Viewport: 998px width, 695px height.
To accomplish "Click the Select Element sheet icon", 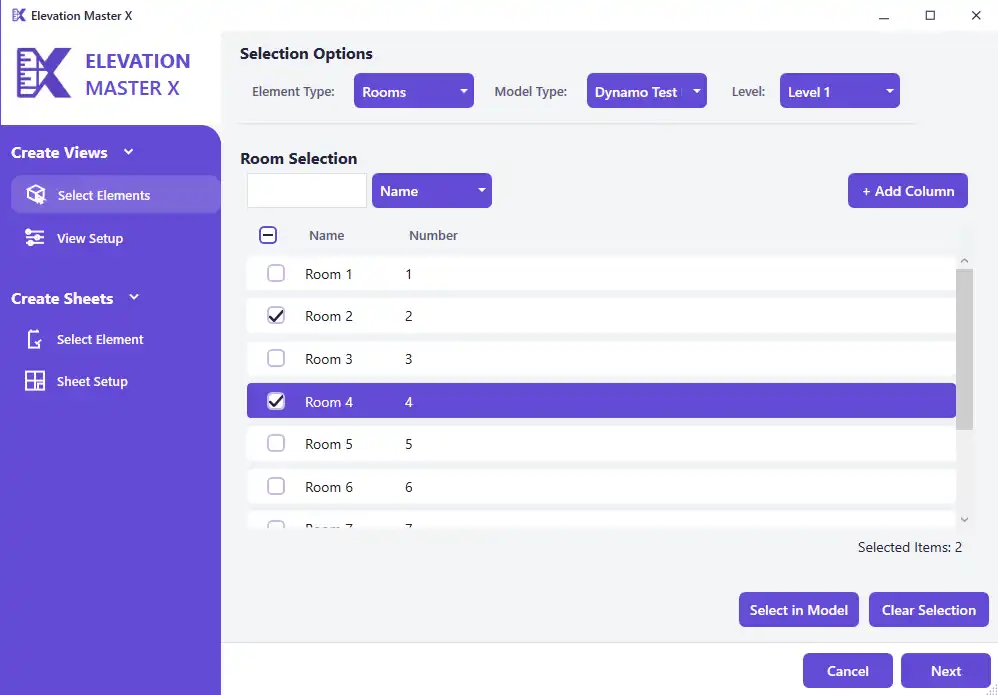I will 35,340.
